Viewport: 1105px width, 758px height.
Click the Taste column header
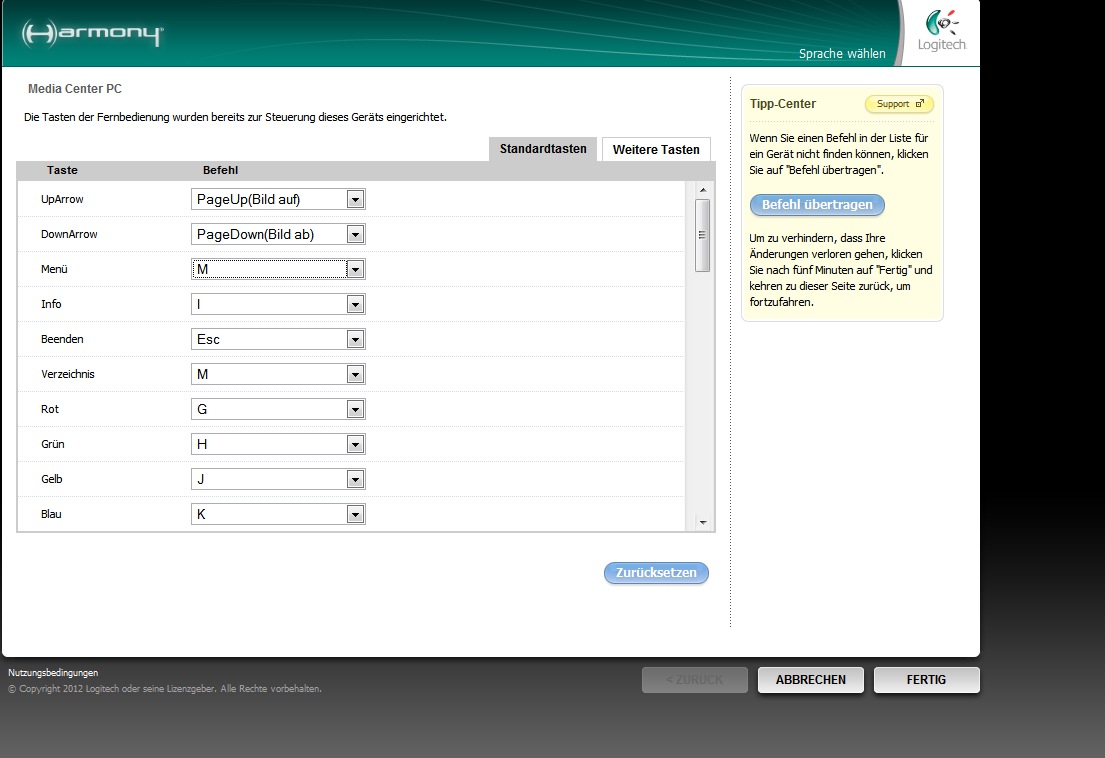62,170
